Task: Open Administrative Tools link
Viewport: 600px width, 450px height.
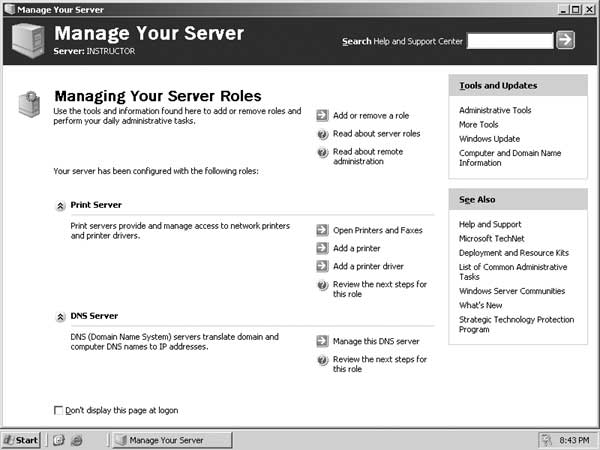Action: click(x=495, y=110)
